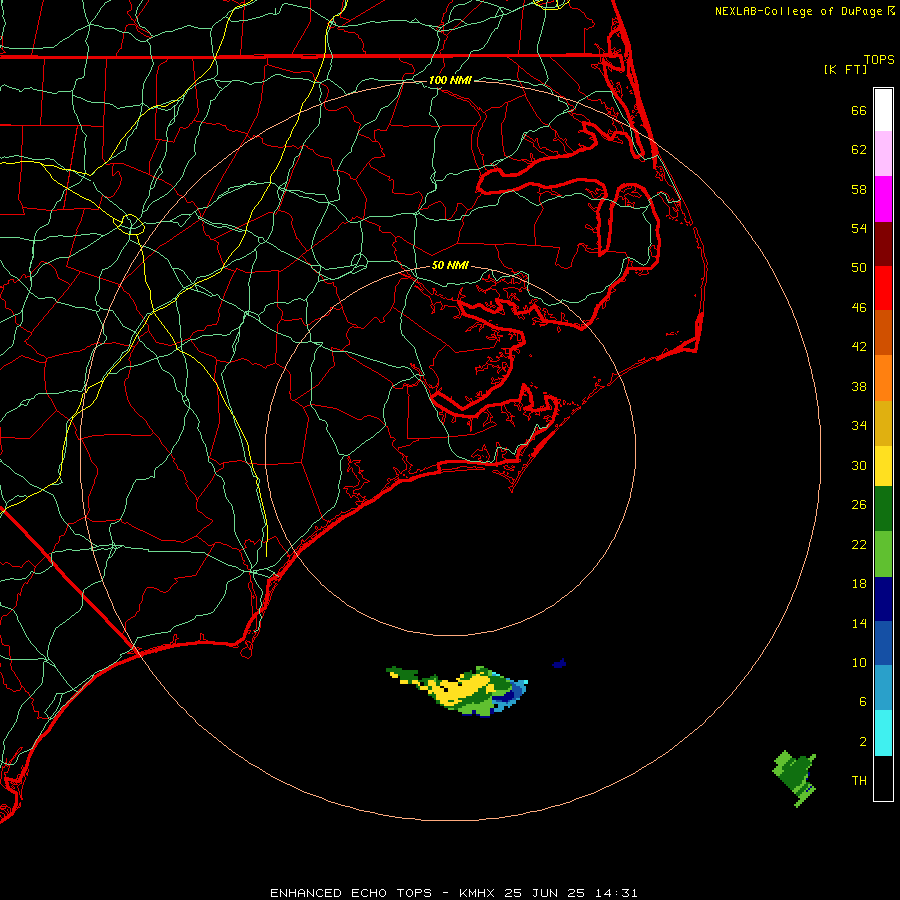Click the light green legend swatch

(x=883, y=554)
